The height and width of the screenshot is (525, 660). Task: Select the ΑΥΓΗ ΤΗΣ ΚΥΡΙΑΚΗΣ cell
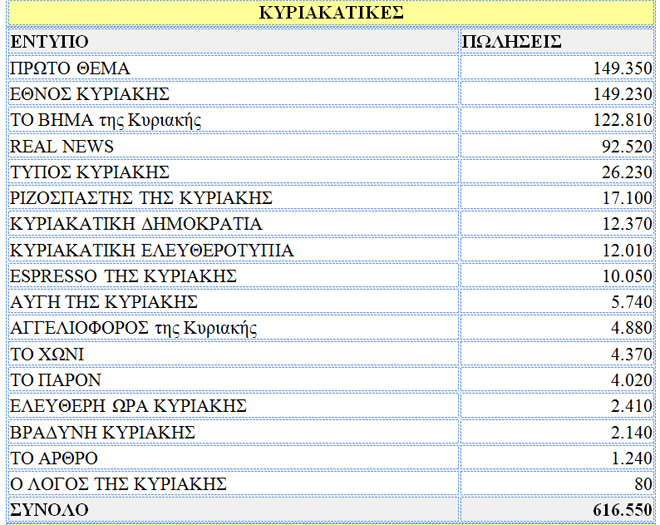coord(104,302)
